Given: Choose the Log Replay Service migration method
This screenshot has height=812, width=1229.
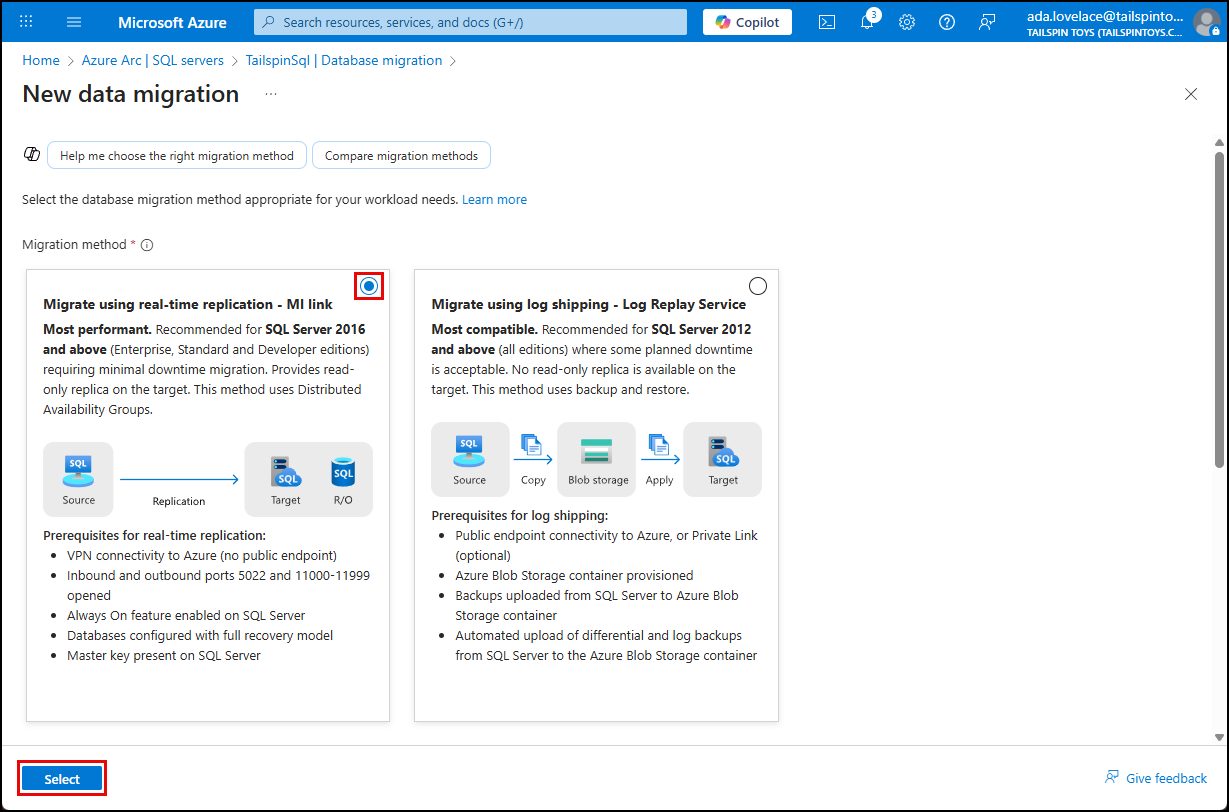Looking at the screenshot, I should 757,285.
